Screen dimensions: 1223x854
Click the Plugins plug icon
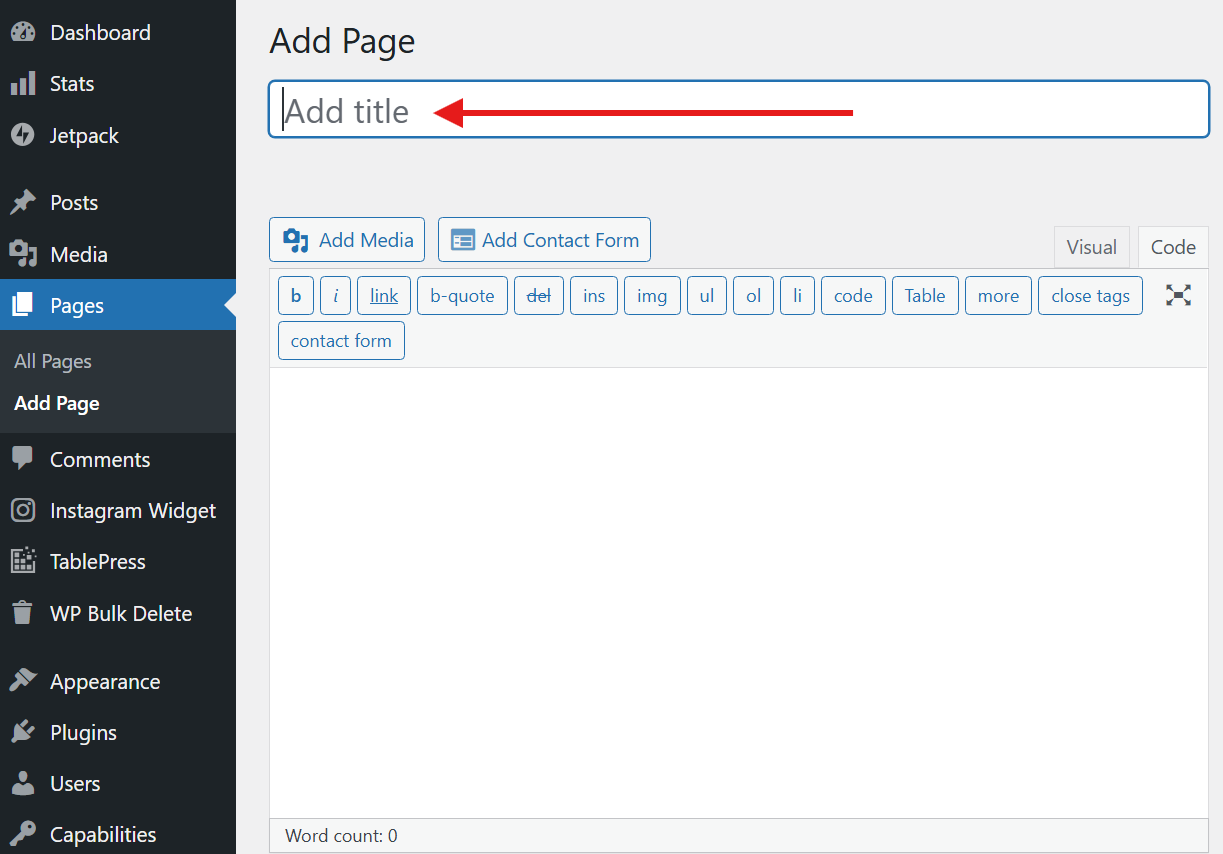tap(23, 732)
